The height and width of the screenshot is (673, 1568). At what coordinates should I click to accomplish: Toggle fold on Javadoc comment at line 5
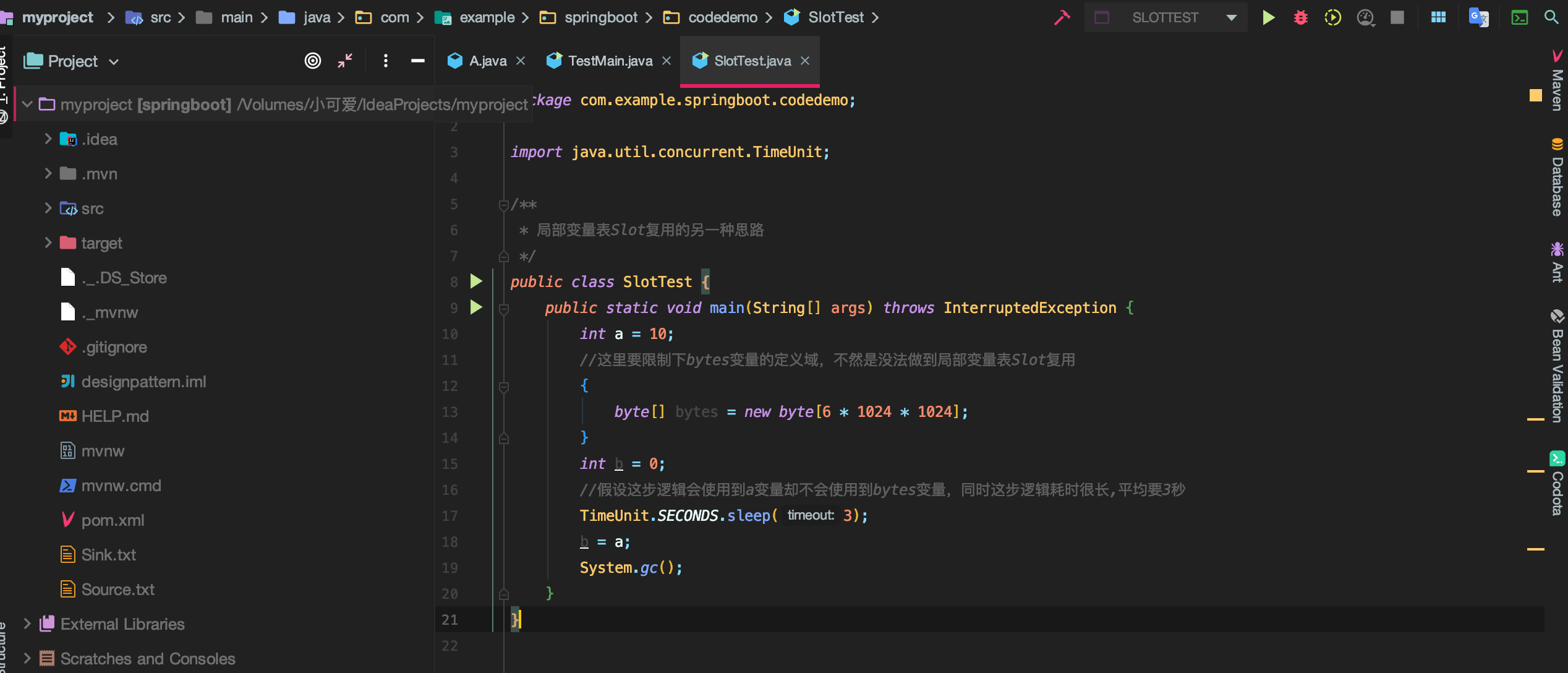coord(504,205)
